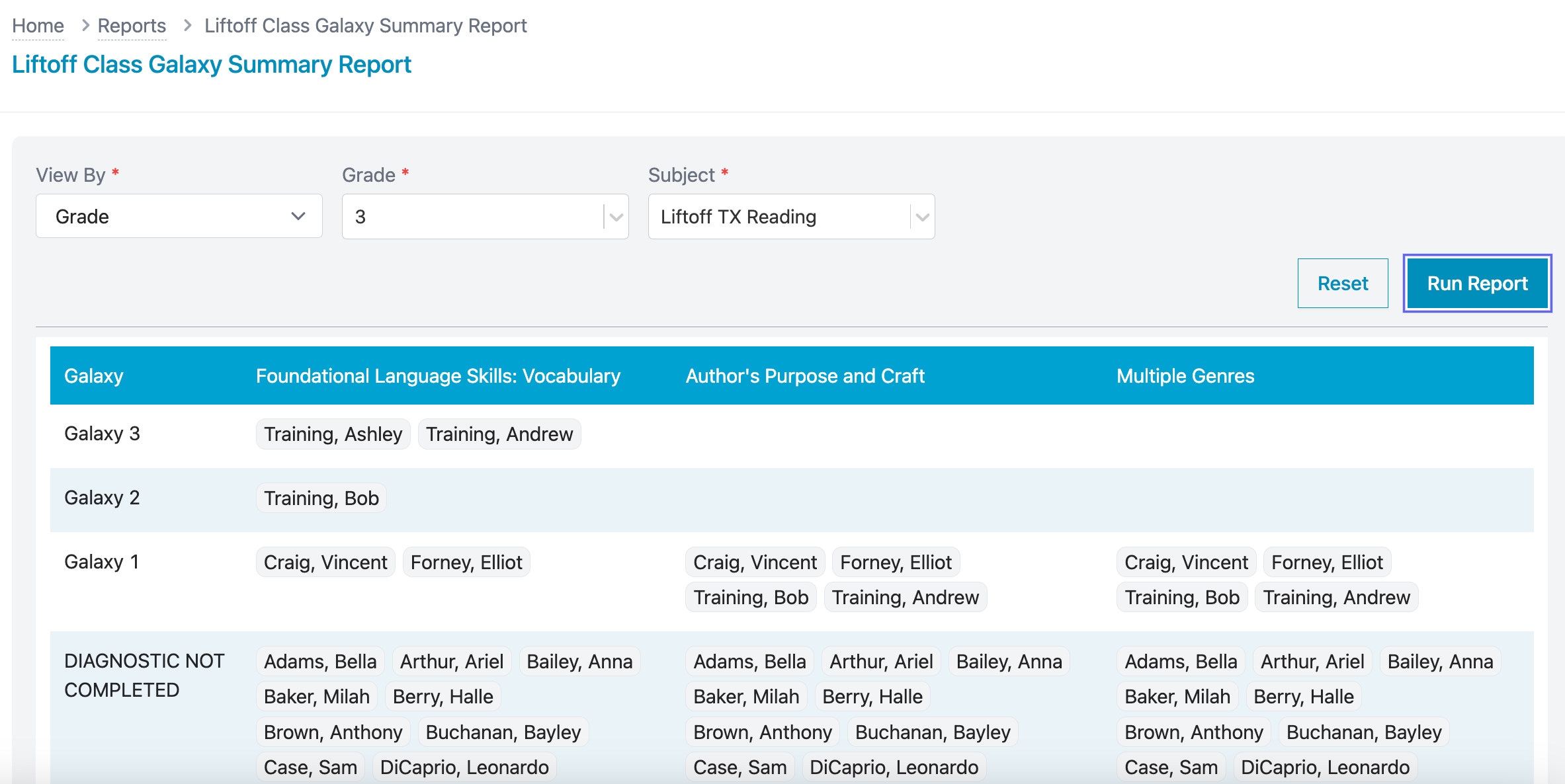This screenshot has width=1565, height=784.
Task: Click Foundational Language Skills: Vocabulary column header
Action: point(438,376)
